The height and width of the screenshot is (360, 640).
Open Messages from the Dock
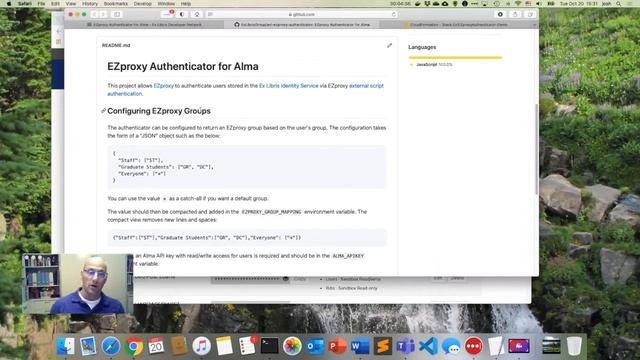point(451,347)
